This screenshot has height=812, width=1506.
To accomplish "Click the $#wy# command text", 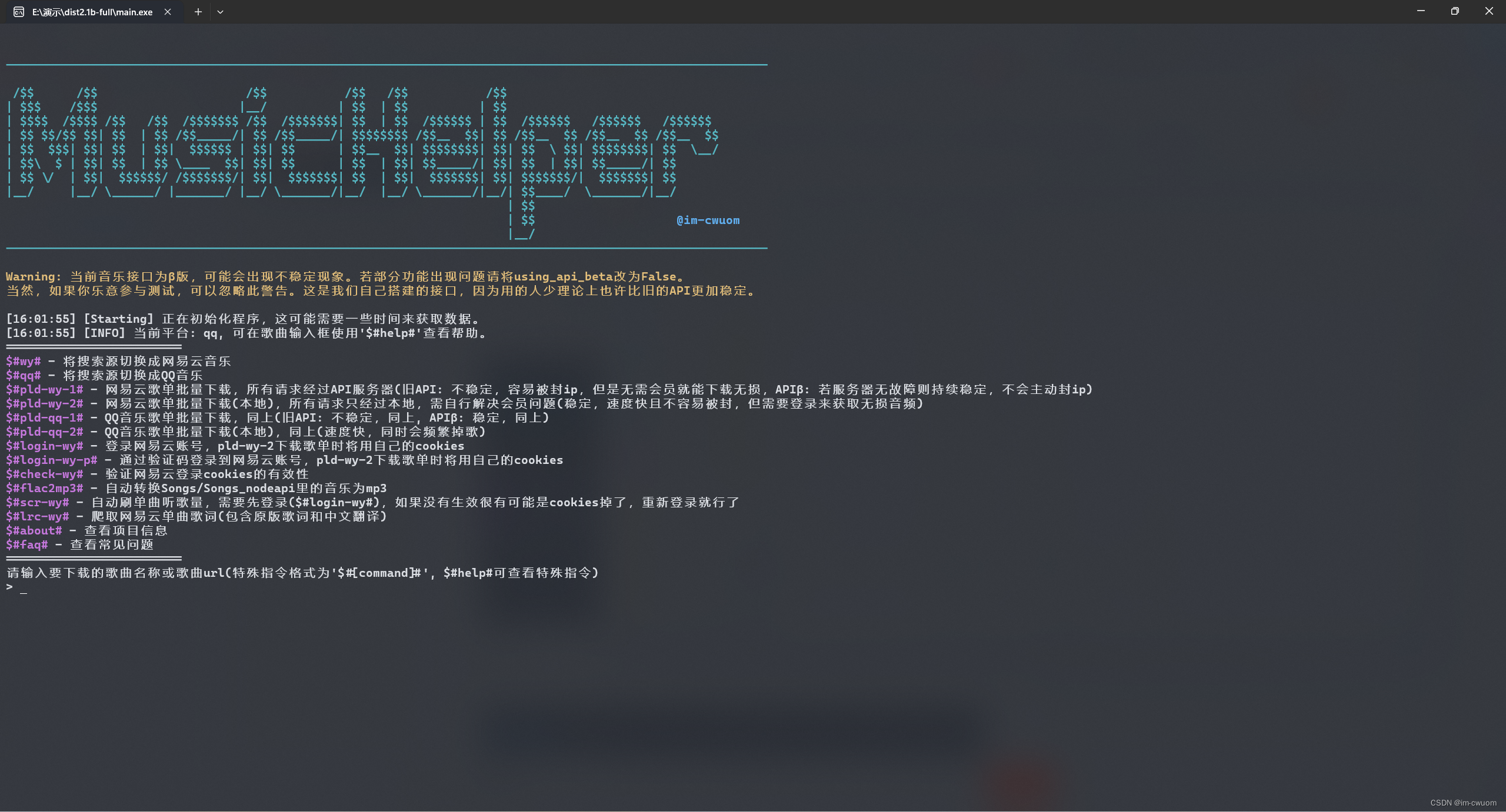I will click(x=24, y=361).
